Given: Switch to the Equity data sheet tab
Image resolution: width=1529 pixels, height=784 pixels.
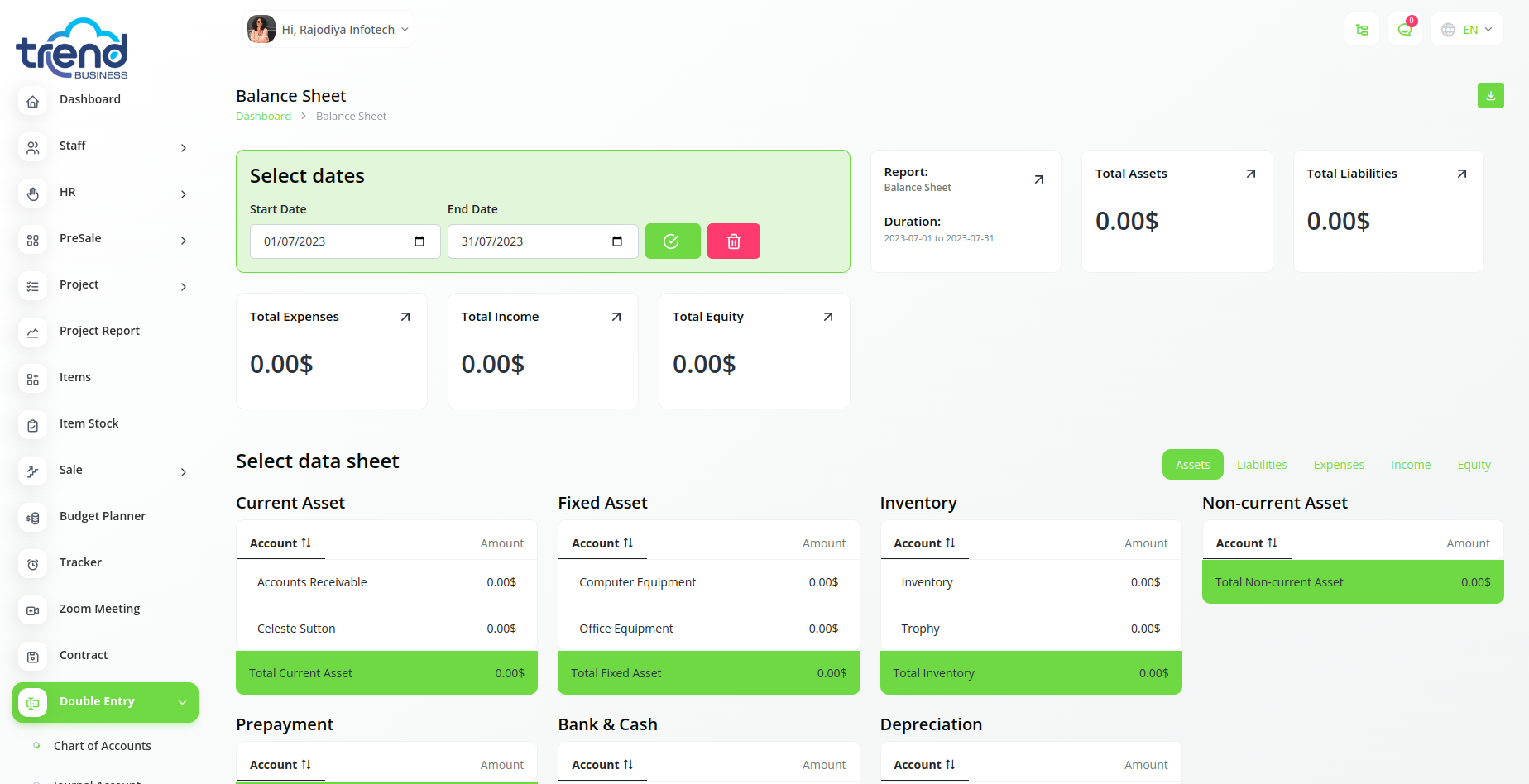Looking at the screenshot, I should coord(1474,465).
